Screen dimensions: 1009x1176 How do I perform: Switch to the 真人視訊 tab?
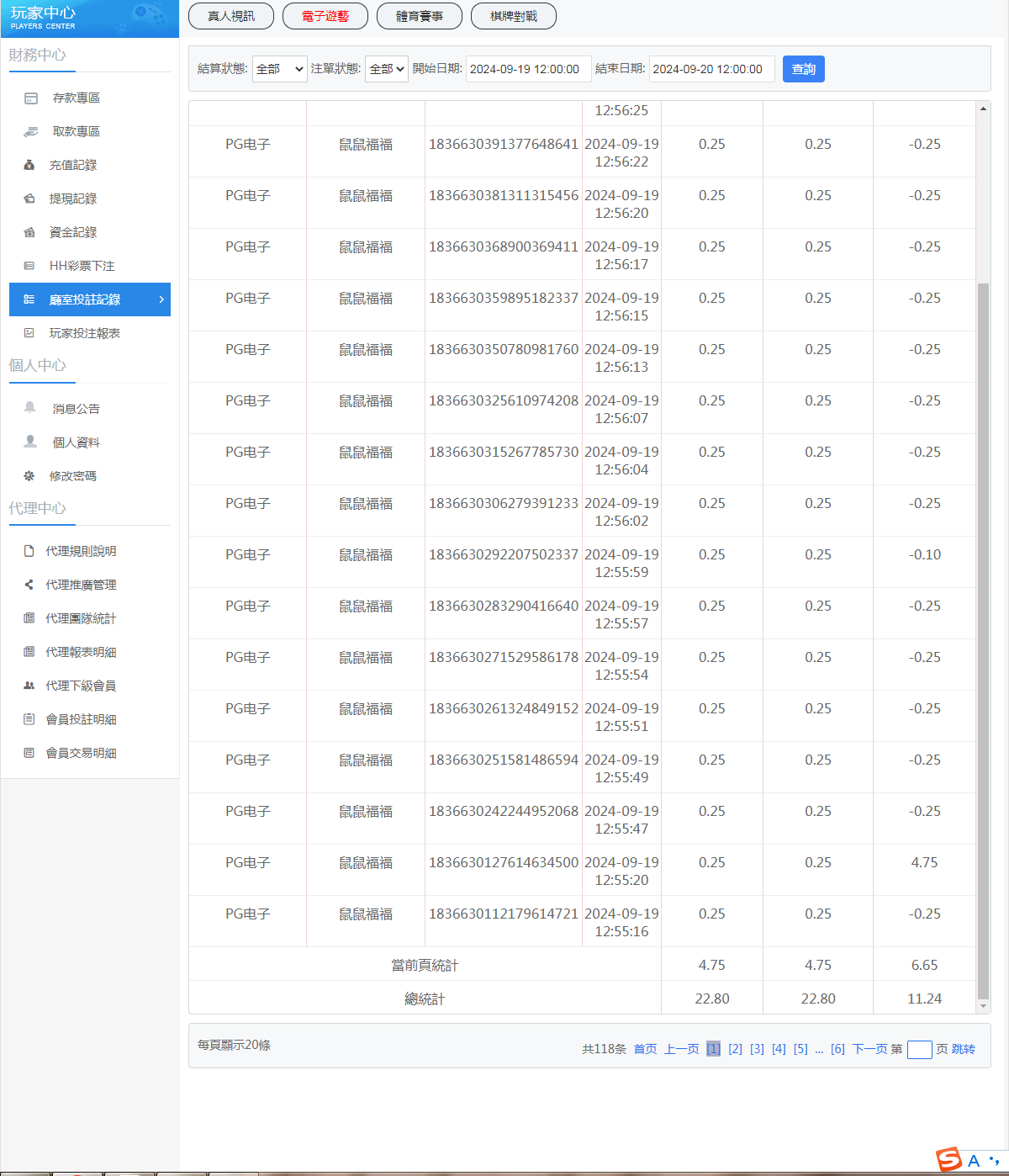point(231,16)
